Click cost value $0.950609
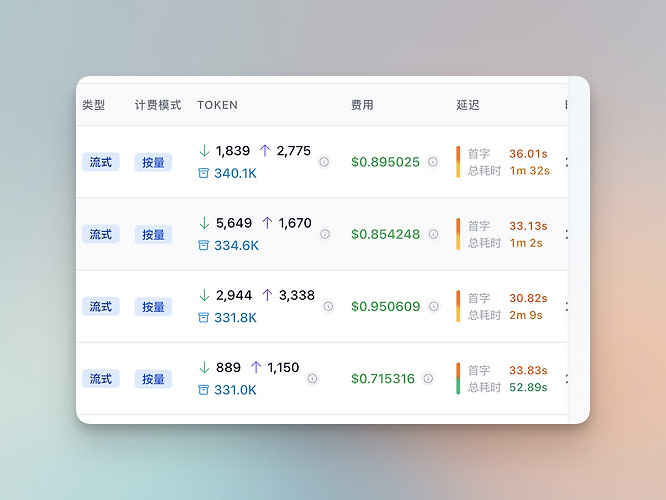 pyautogui.click(x=386, y=306)
